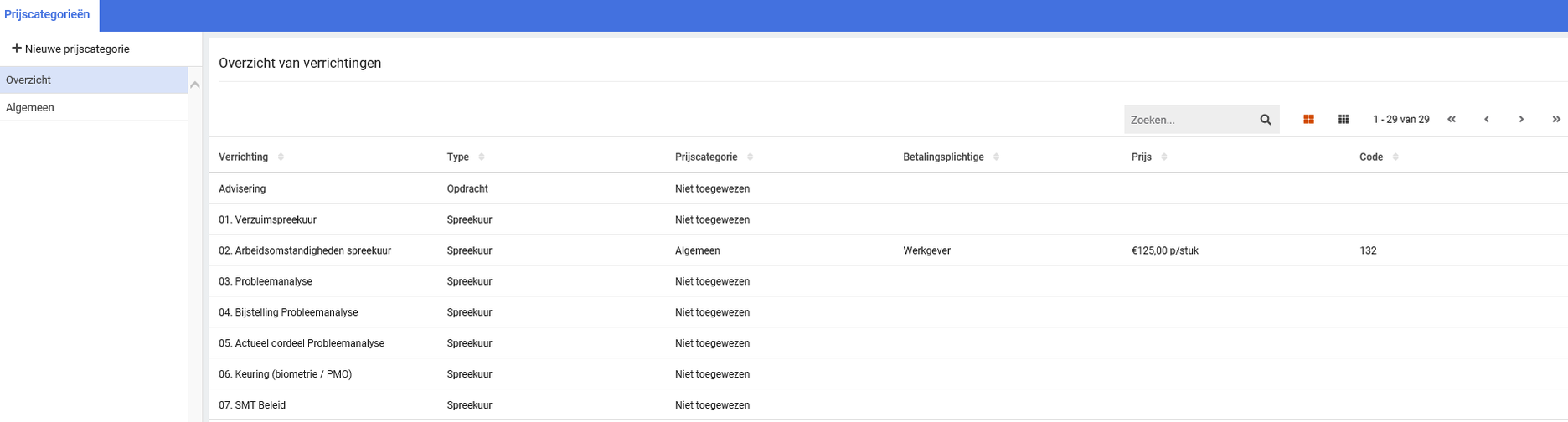Select Algemeen price category in sidebar

coord(30,108)
